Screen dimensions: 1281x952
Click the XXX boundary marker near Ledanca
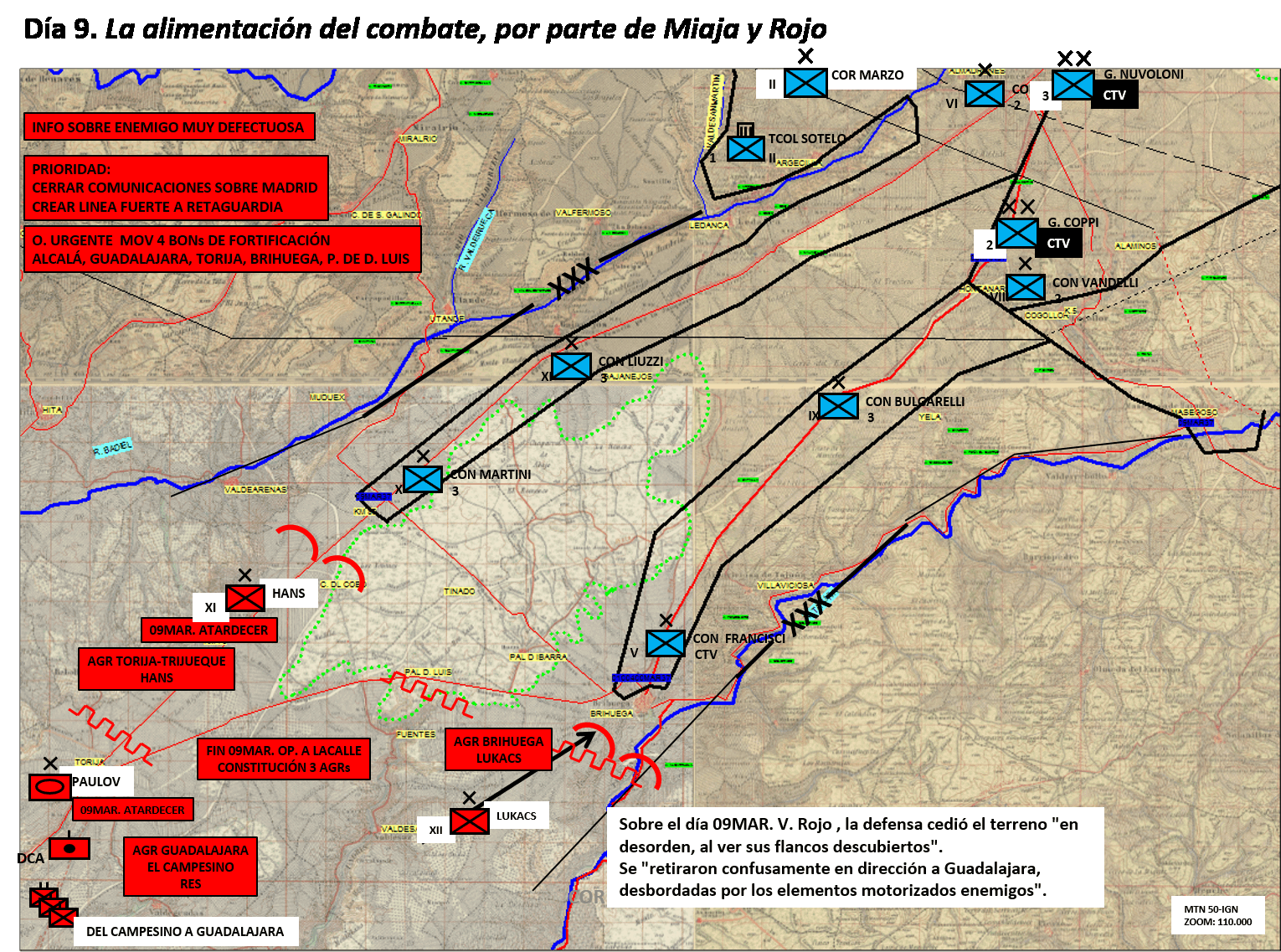pos(574,279)
